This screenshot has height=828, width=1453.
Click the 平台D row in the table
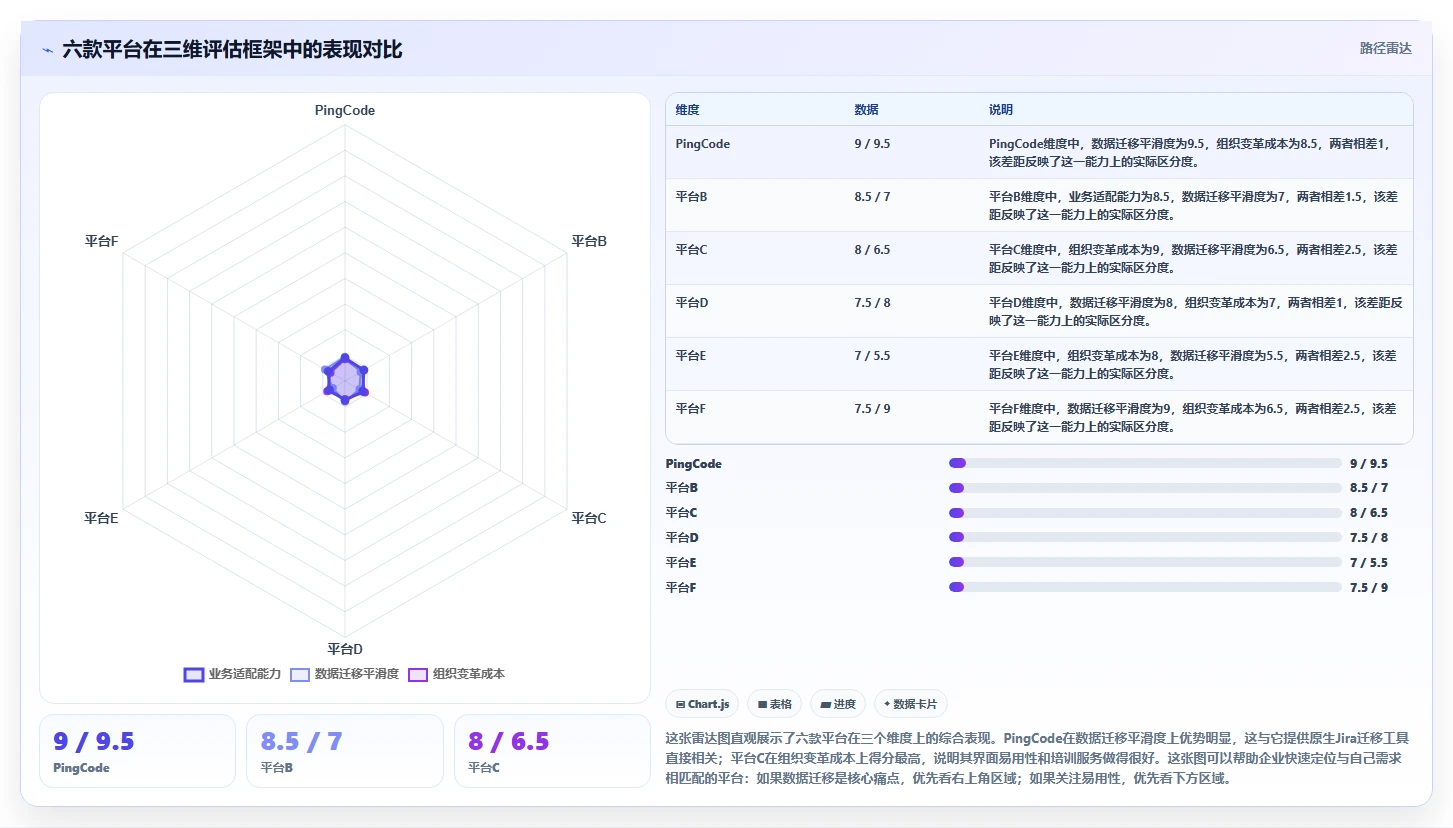click(1039, 311)
